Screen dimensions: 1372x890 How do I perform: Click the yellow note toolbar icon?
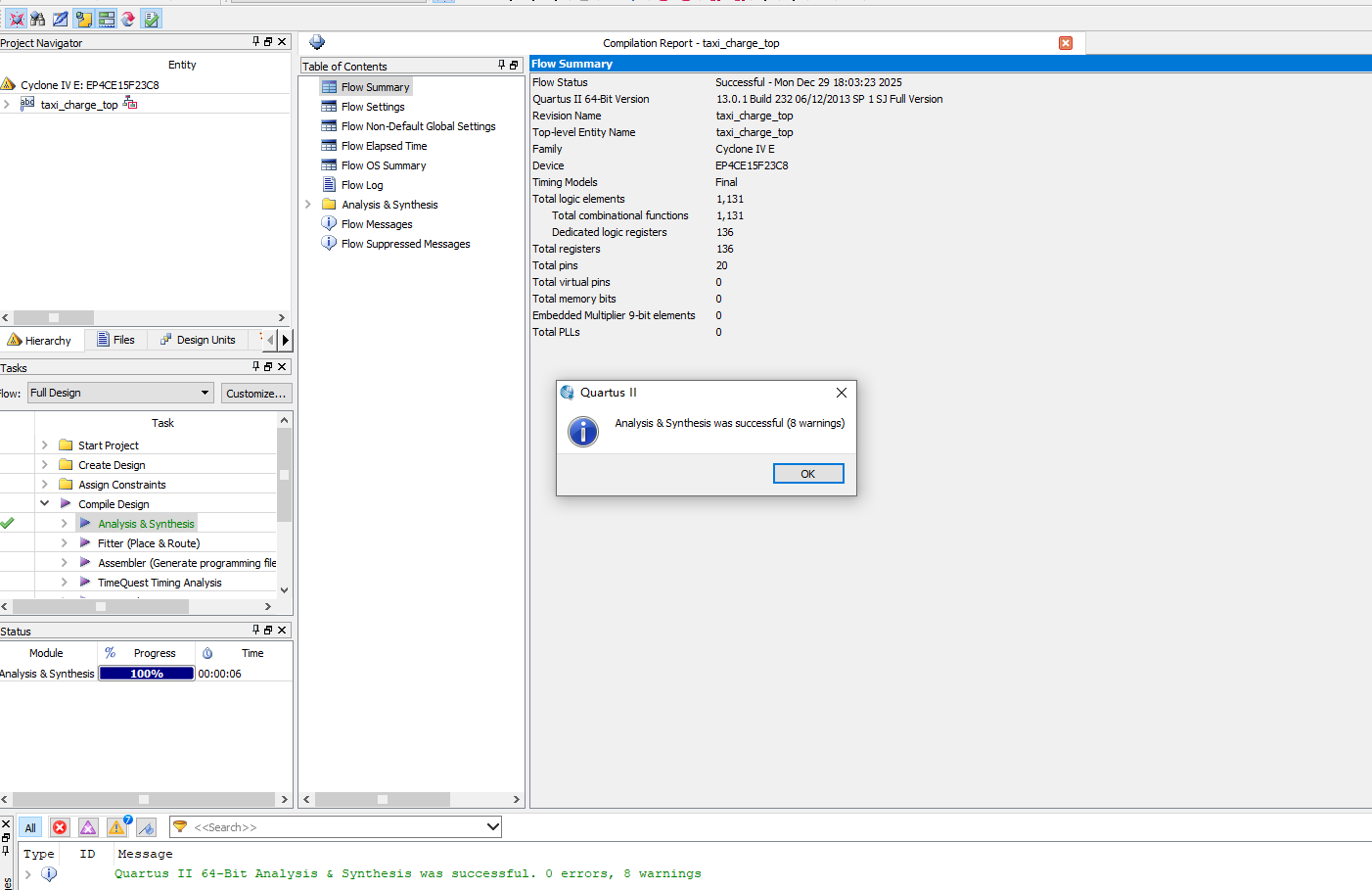(x=83, y=19)
